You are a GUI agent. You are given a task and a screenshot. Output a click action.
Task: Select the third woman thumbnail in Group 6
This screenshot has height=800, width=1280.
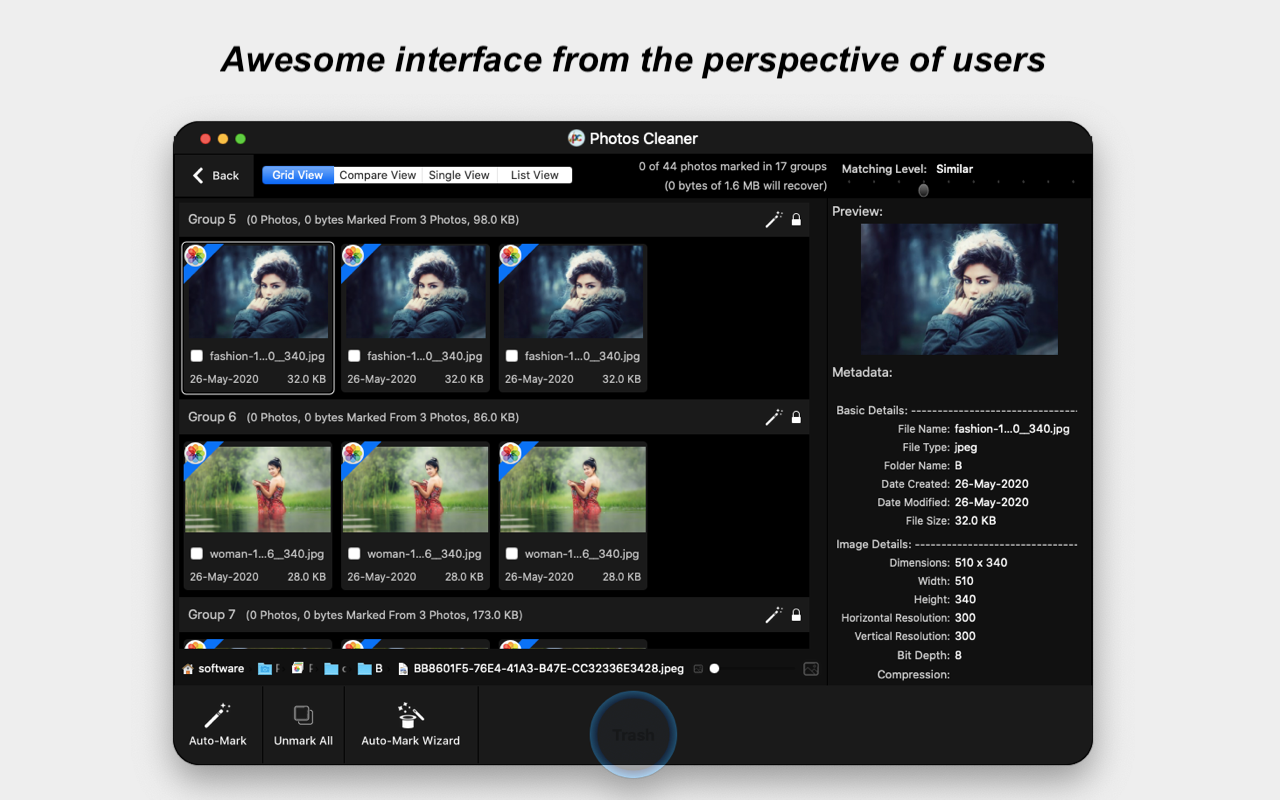point(573,490)
